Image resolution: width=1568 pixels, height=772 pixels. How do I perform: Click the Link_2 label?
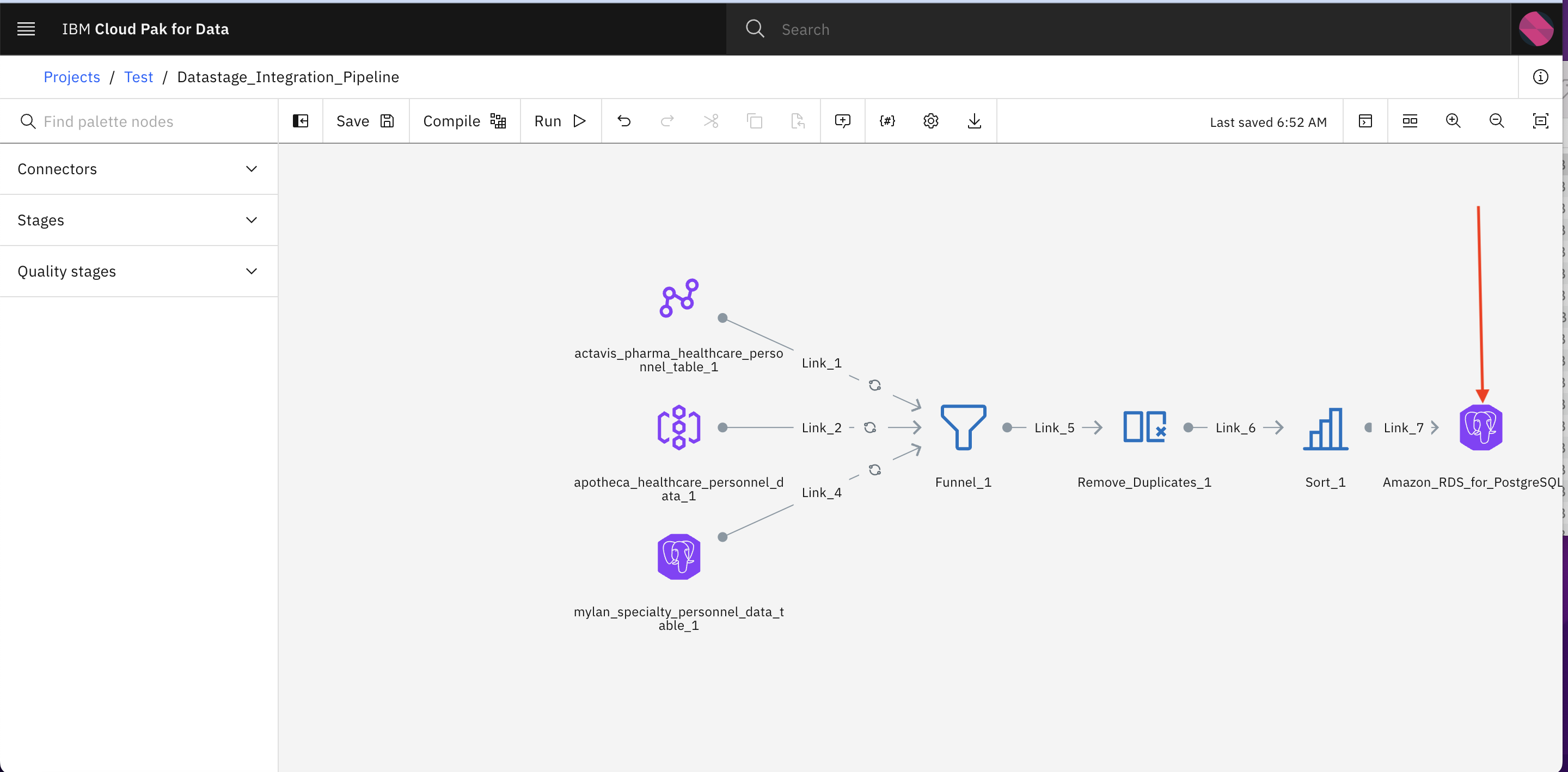[821, 427]
